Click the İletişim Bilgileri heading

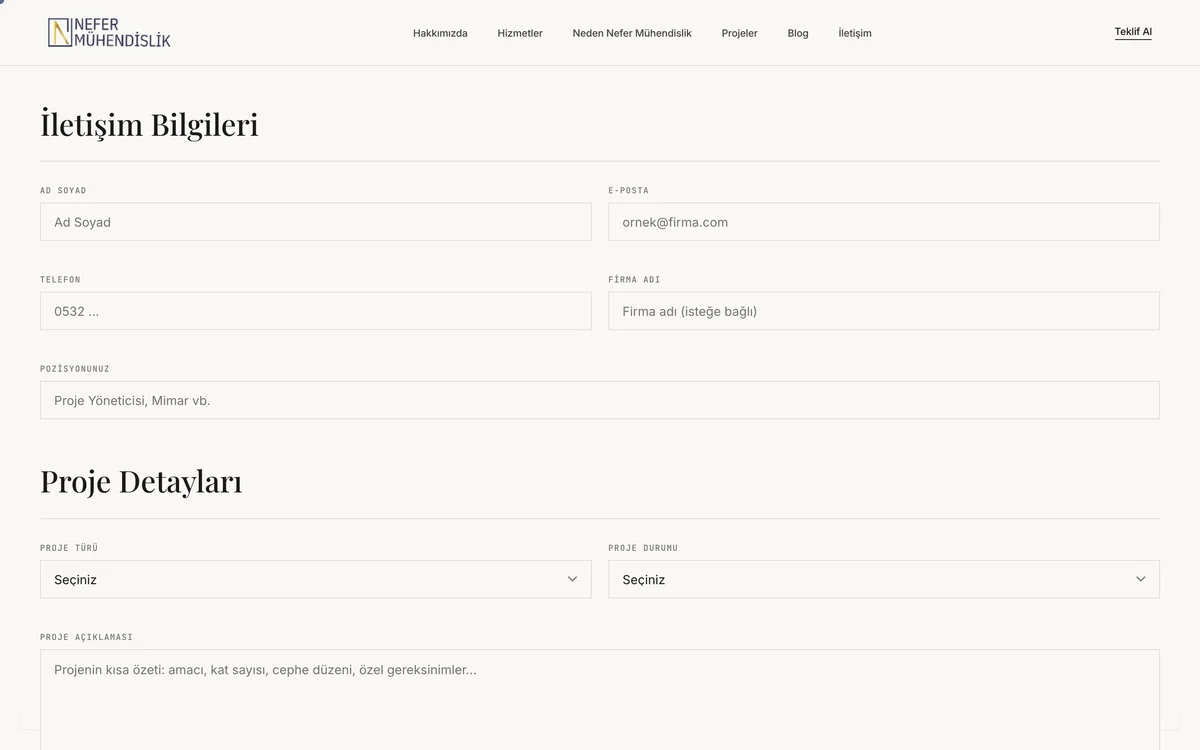click(149, 125)
